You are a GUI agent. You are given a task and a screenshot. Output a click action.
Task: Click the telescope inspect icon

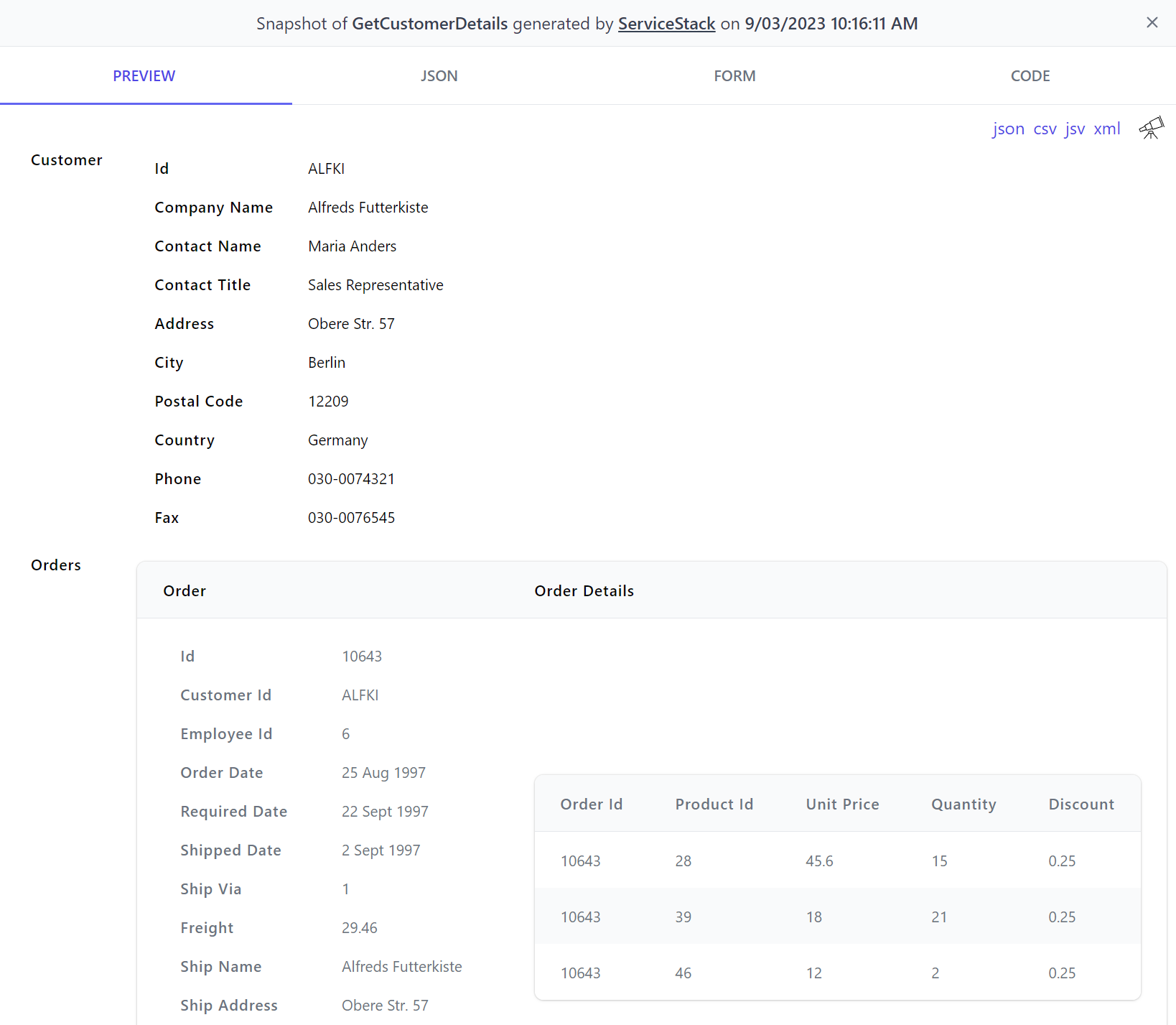[x=1152, y=128]
